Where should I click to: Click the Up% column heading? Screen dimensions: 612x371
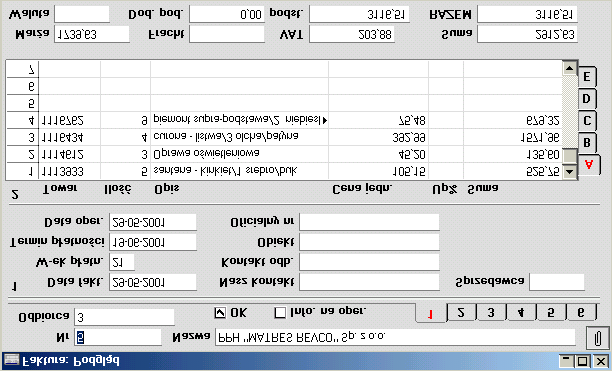tap(445, 189)
